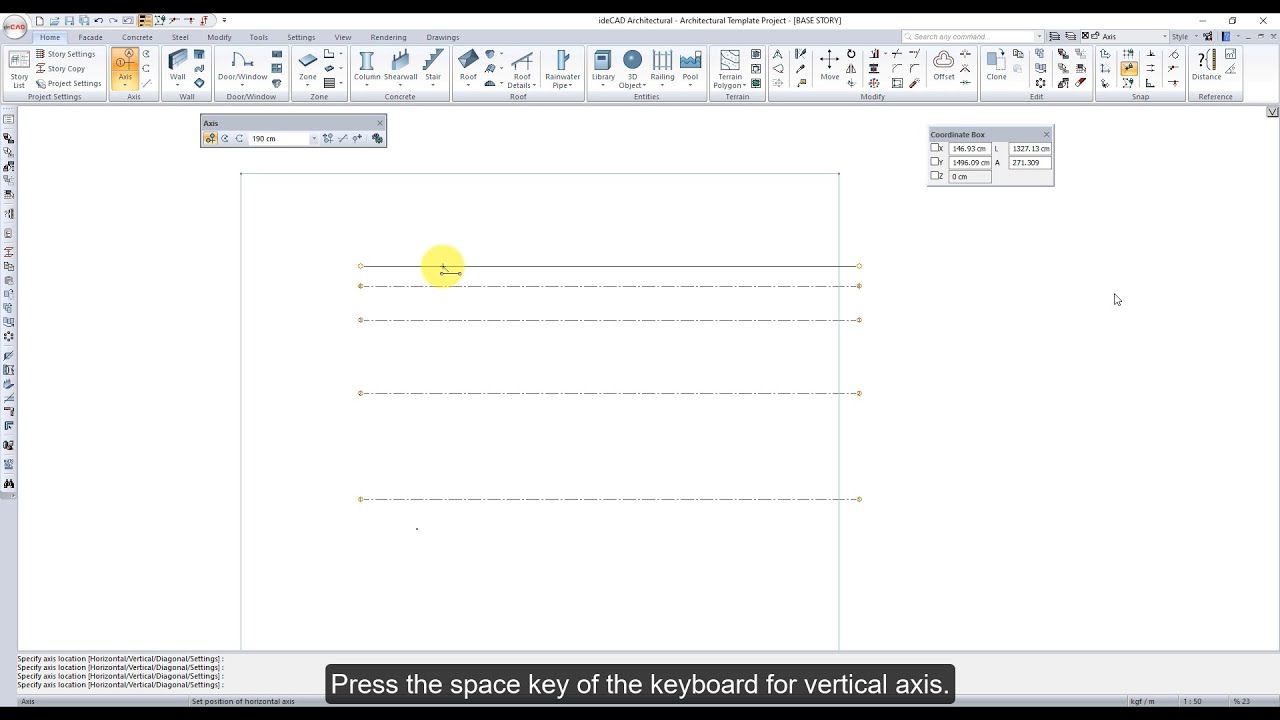Open the Modify ribbon tab
This screenshot has width=1280, height=720.
219,37
